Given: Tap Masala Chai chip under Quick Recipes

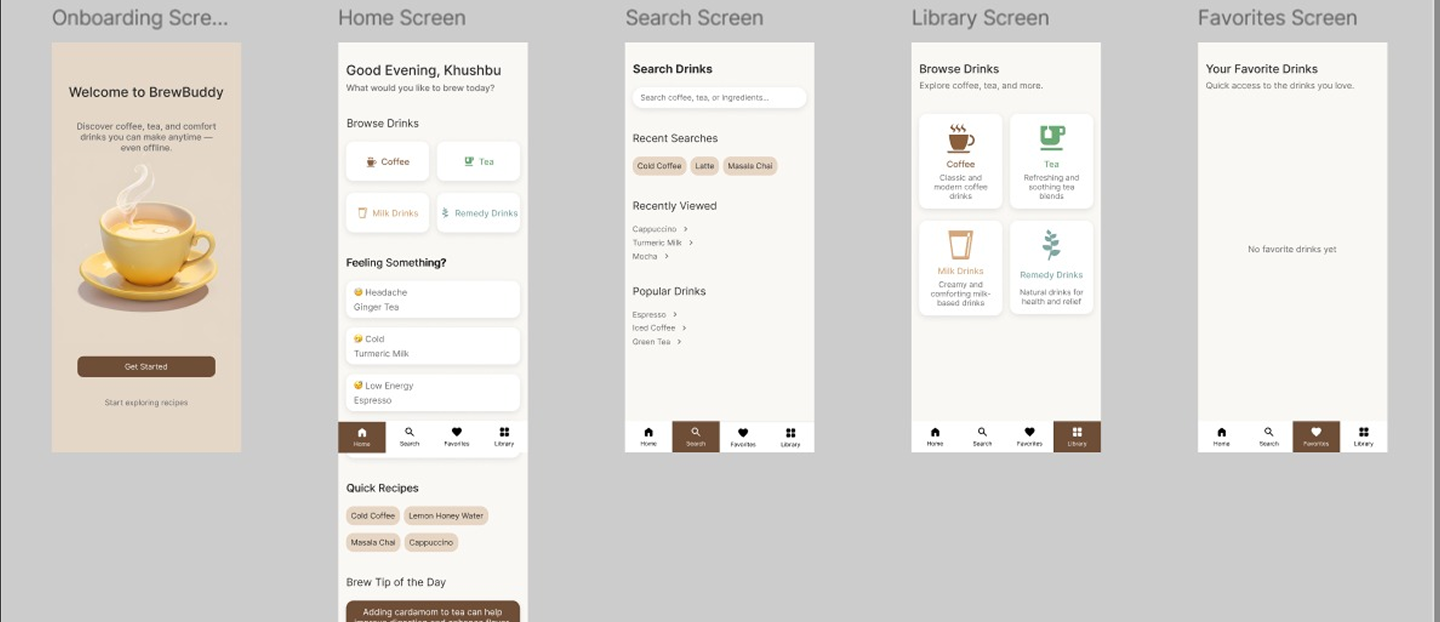Looking at the screenshot, I should pyautogui.click(x=373, y=542).
